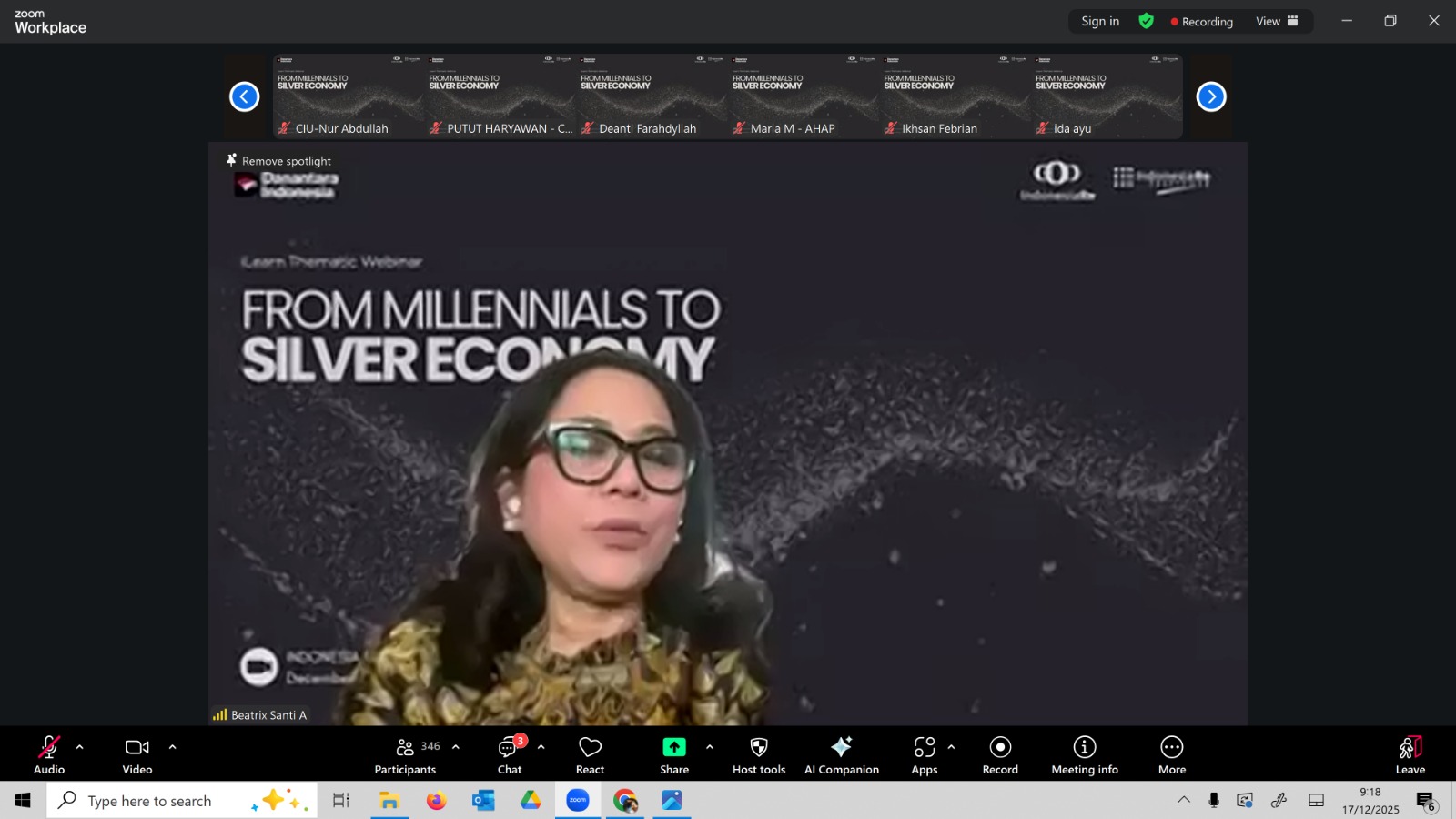Screen dimensions: 1456x819
Task: Unmute microphone with the Audio button
Action: point(49,755)
